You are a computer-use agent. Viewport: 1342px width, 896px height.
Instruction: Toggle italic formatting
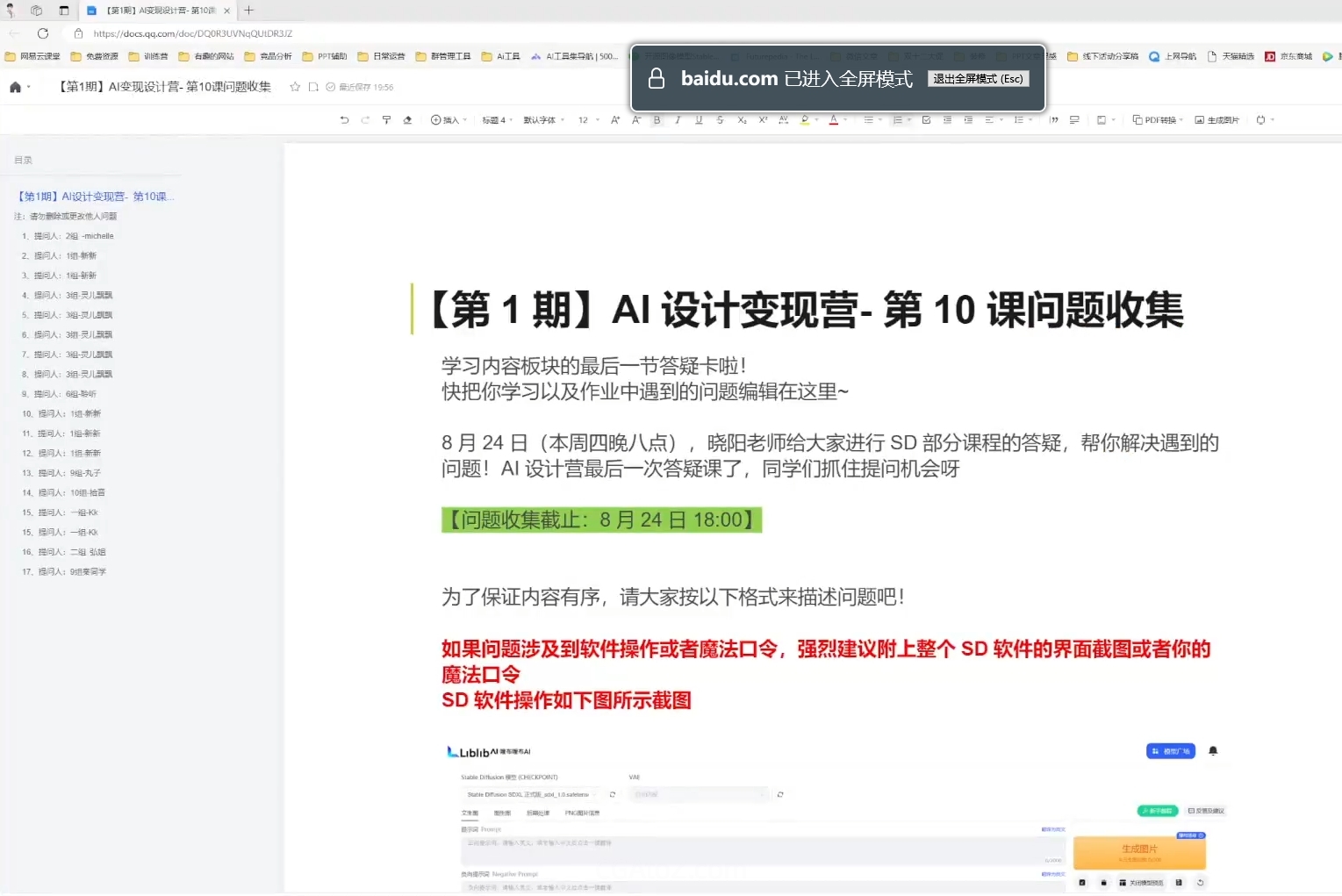point(678,120)
